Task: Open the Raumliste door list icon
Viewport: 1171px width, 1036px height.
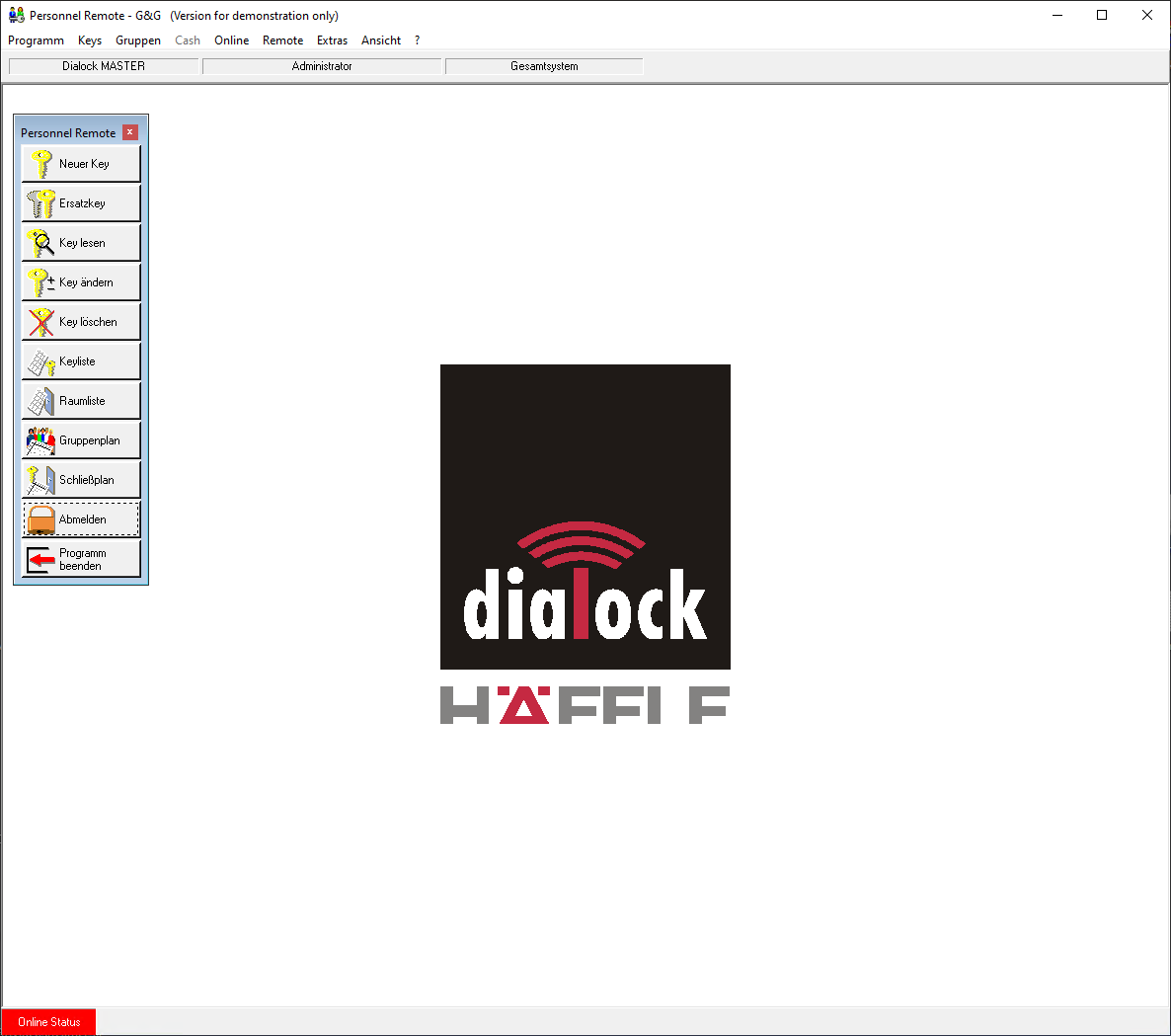Action: click(x=40, y=401)
